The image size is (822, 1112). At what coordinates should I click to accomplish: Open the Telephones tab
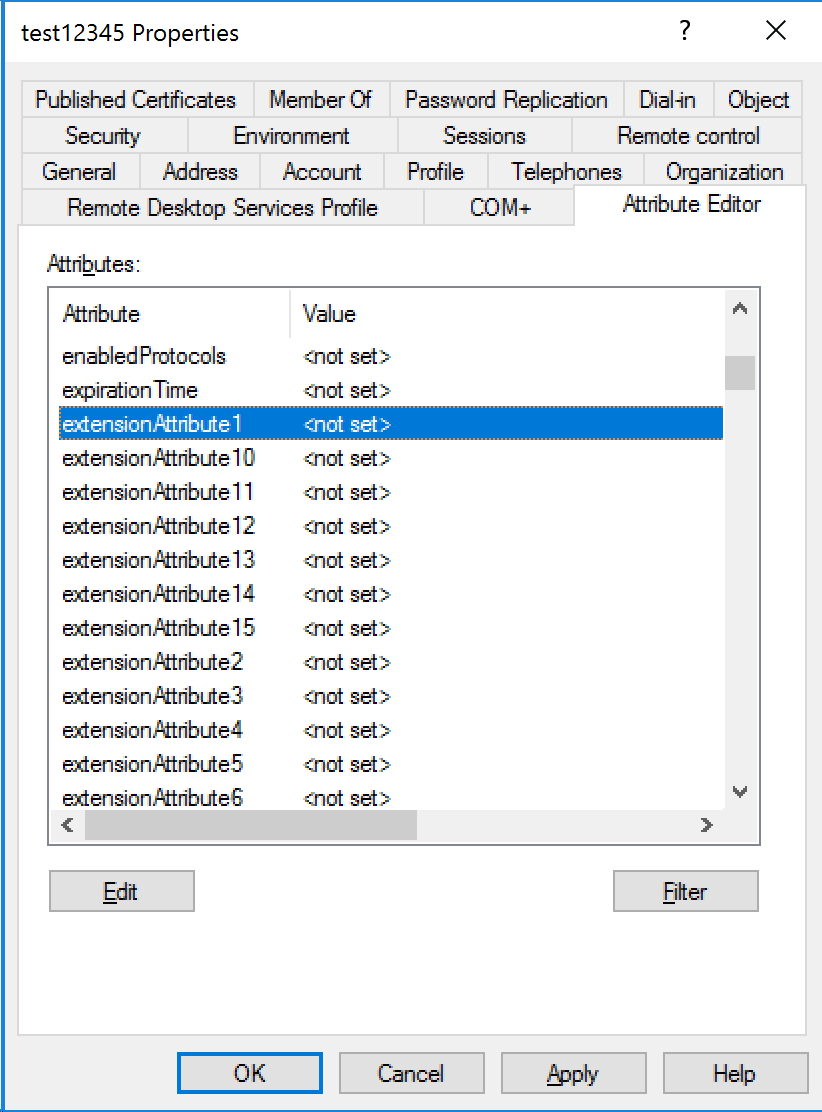pos(566,171)
